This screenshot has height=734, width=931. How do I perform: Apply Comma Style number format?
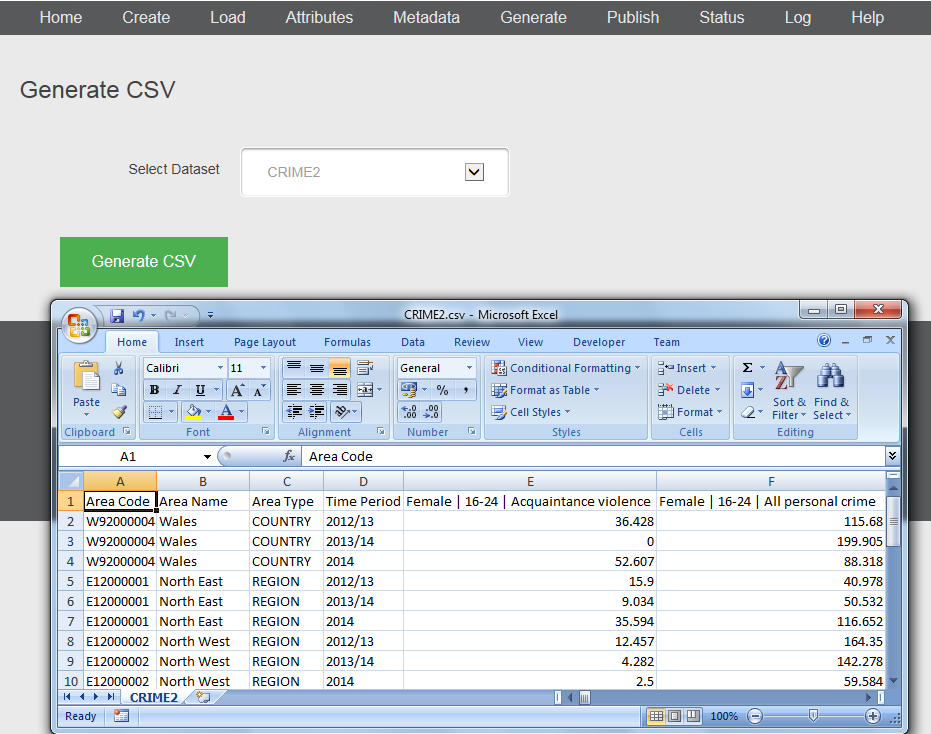point(466,390)
